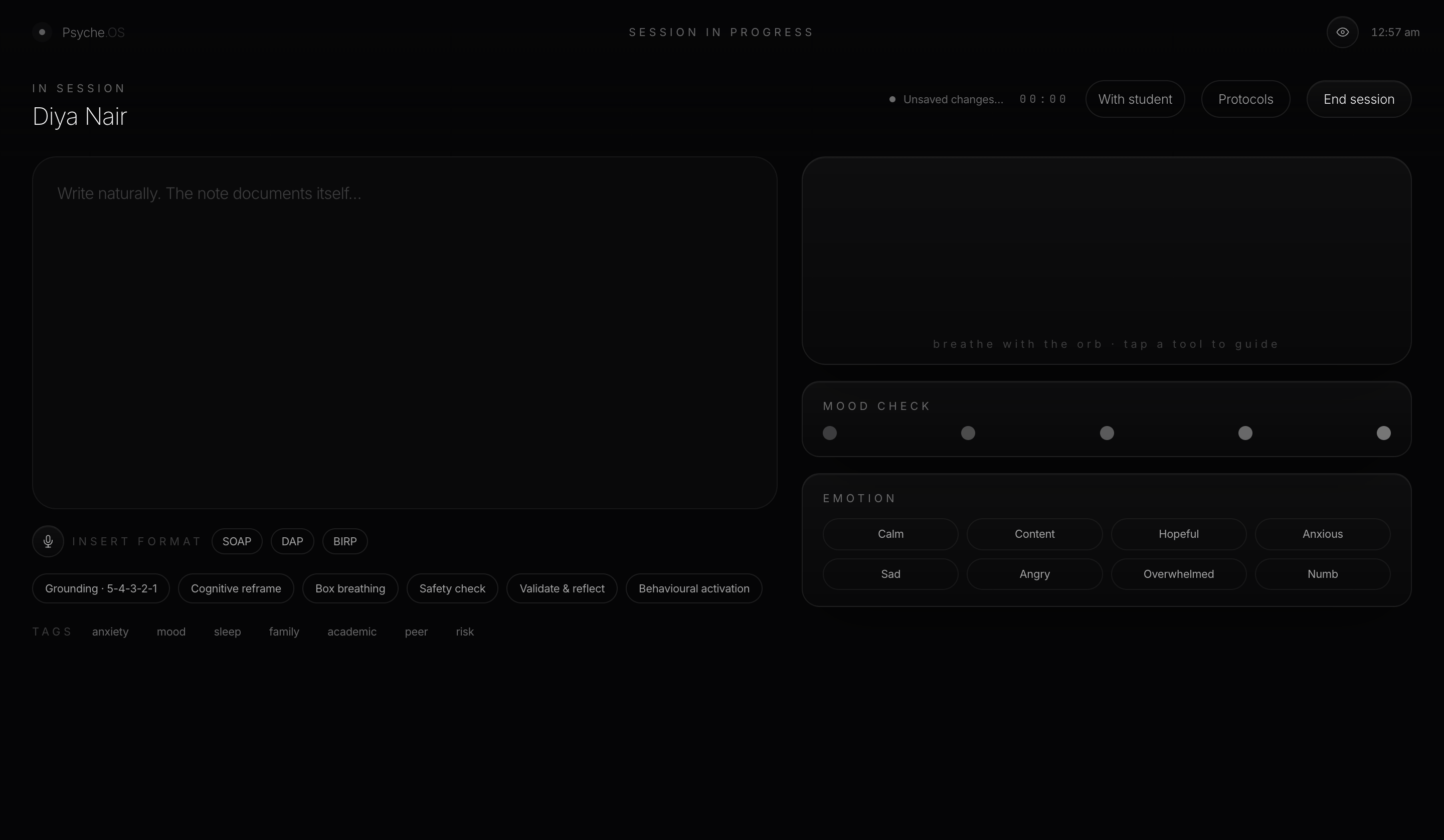1444x840 pixels.
Task: Select the fourth mood check dot
Action: pyautogui.click(x=1244, y=433)
